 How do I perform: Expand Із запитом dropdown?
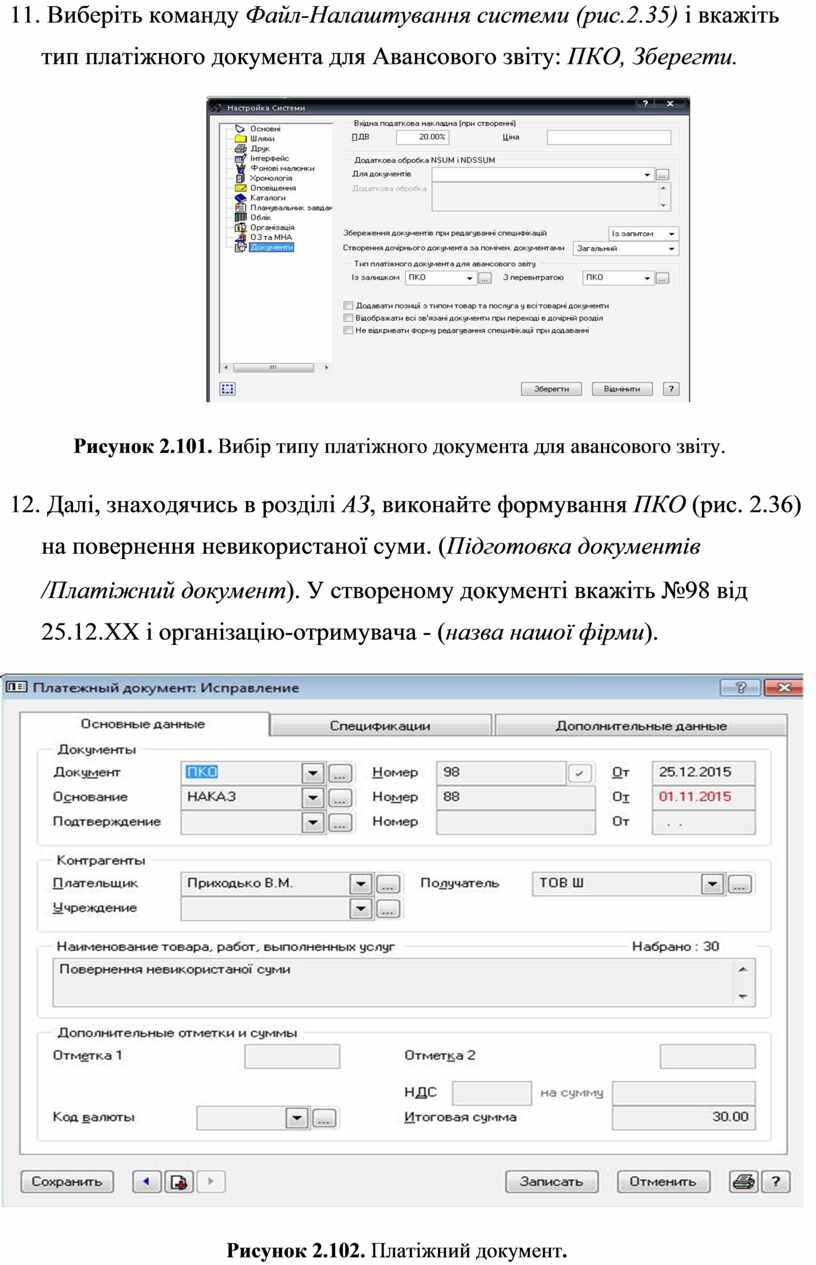(672, 234)
